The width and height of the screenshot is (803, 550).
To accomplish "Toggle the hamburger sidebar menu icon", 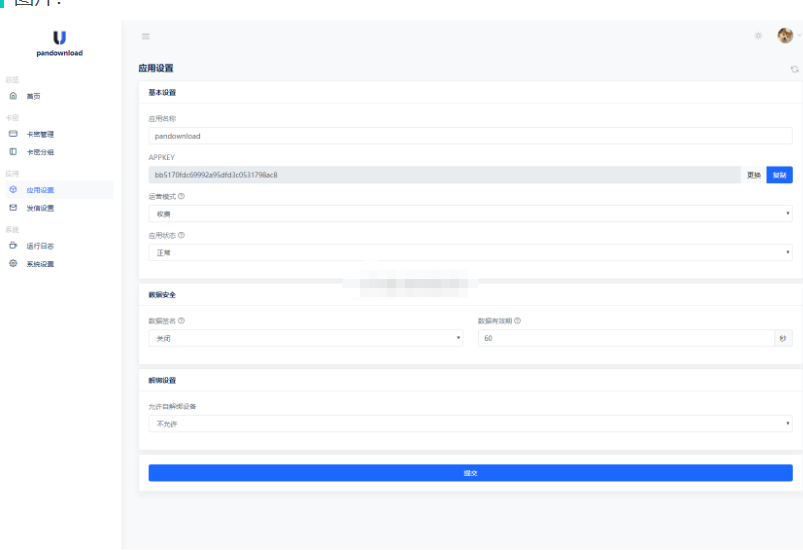I will click(146, 37).
